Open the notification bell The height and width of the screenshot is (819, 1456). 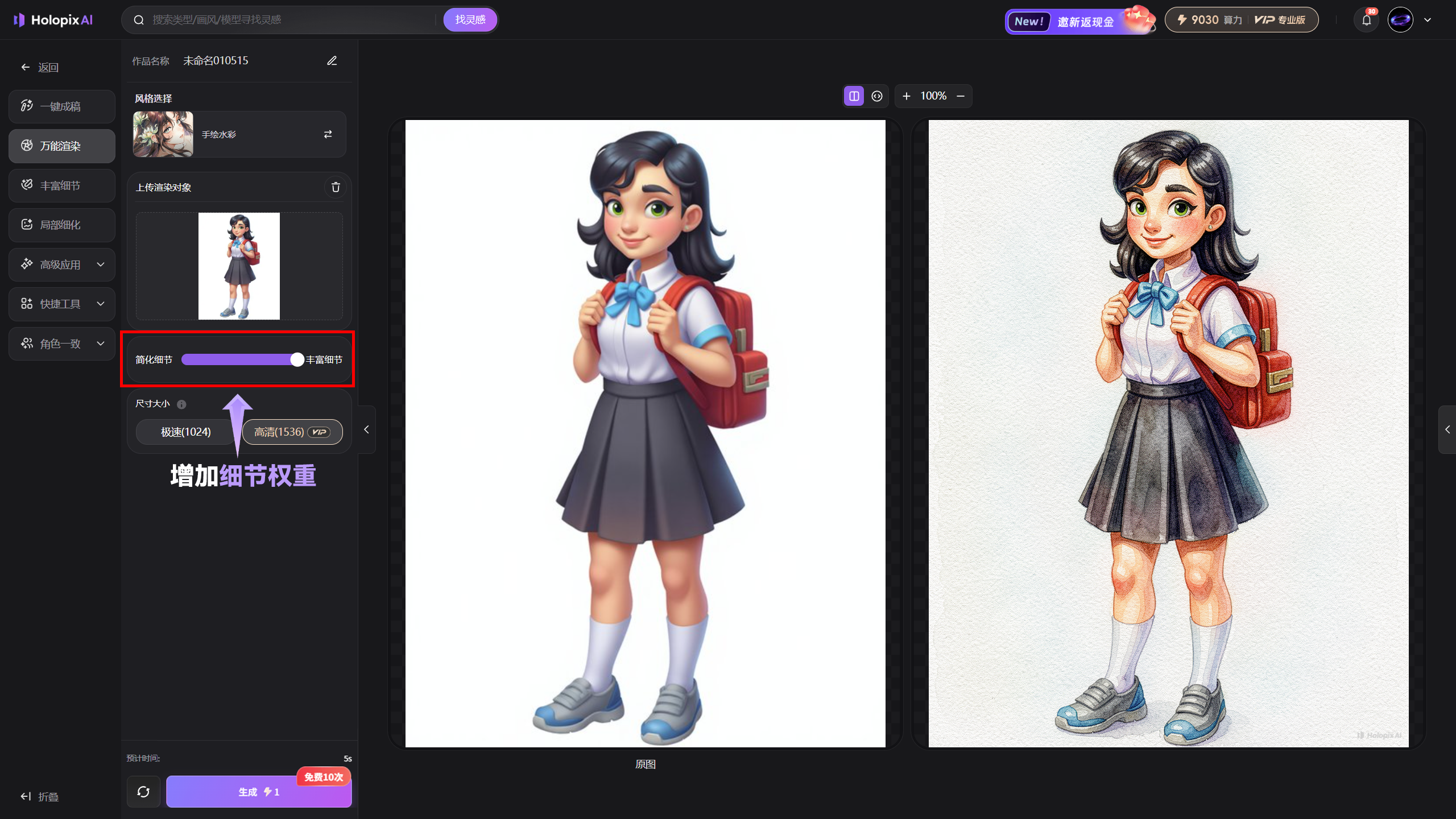(x=1366, y=20)
